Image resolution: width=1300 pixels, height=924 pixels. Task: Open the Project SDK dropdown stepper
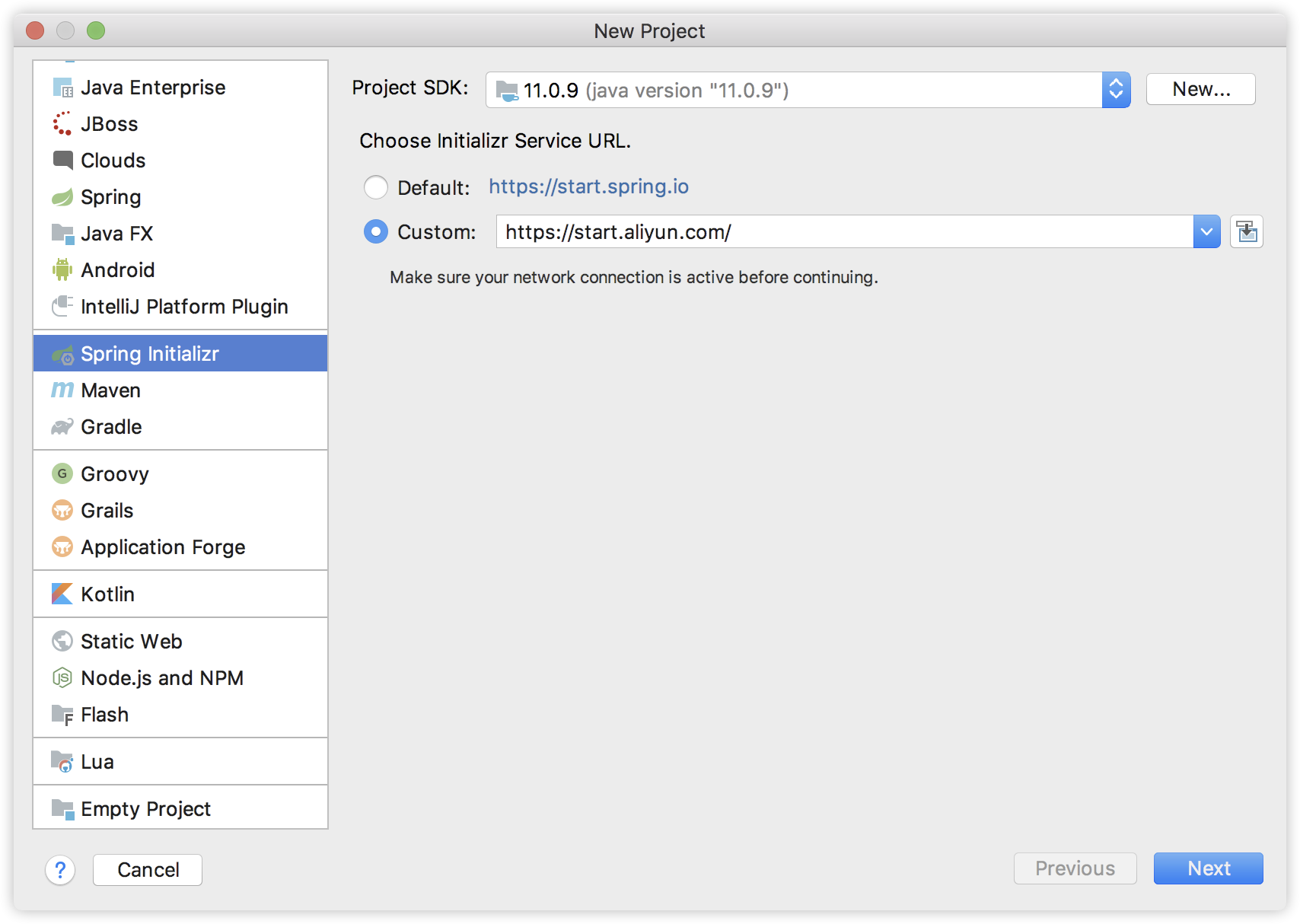[1116, 90]
